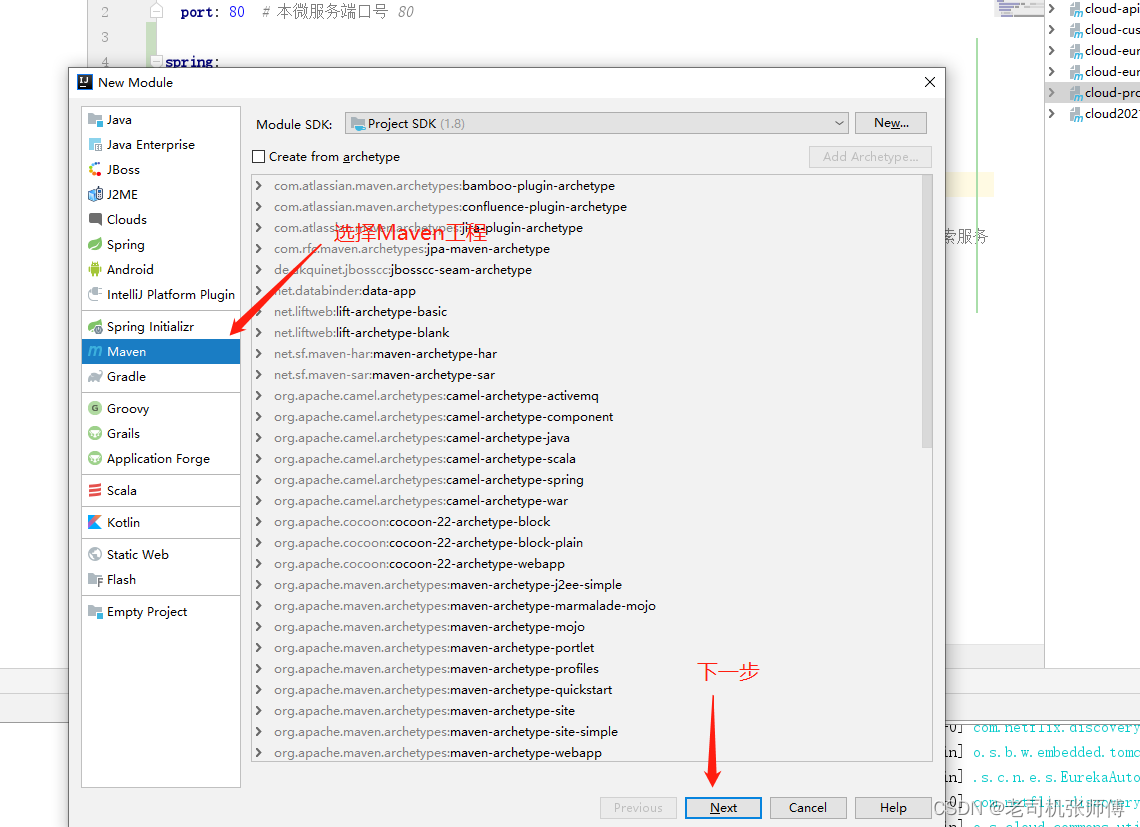
Task: Click the Cancel button
Action: 808,807
